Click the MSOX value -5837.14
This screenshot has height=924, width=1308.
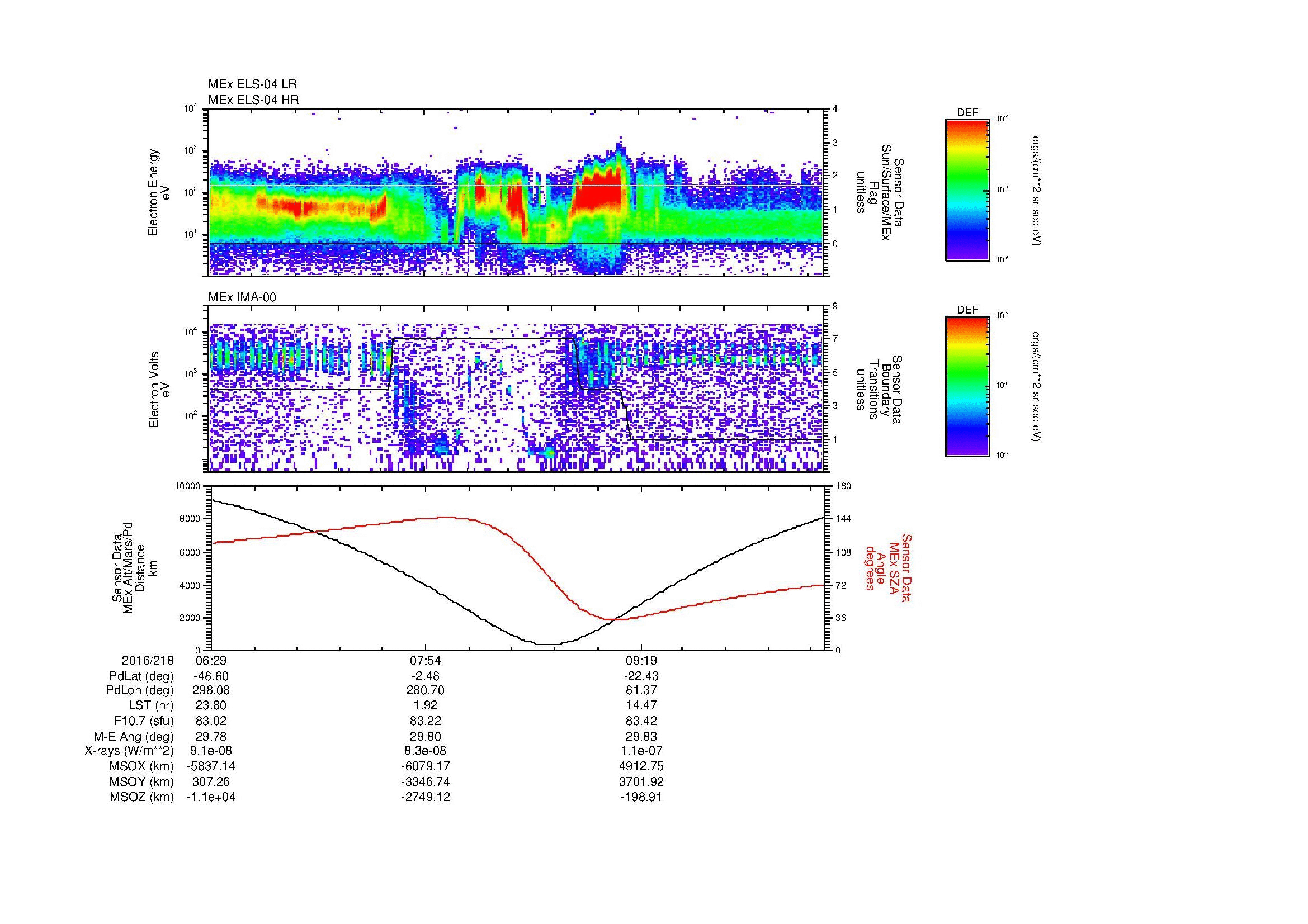coord(211,766)
